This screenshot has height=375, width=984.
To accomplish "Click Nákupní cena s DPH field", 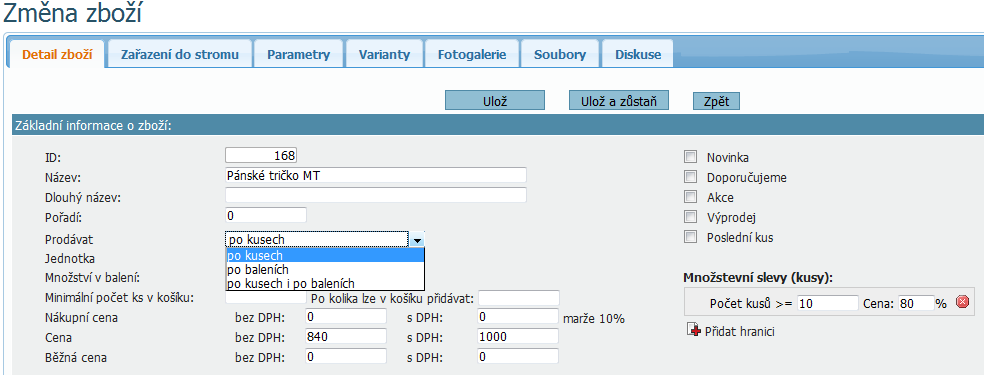I will click(x=518, y=317).
